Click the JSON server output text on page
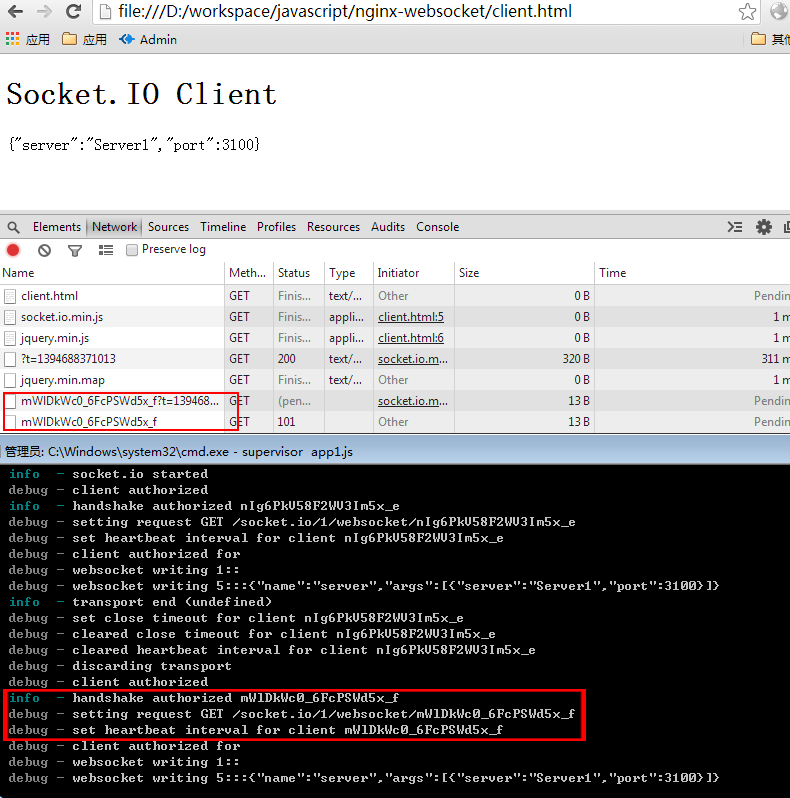 click(x=134, y=145)
